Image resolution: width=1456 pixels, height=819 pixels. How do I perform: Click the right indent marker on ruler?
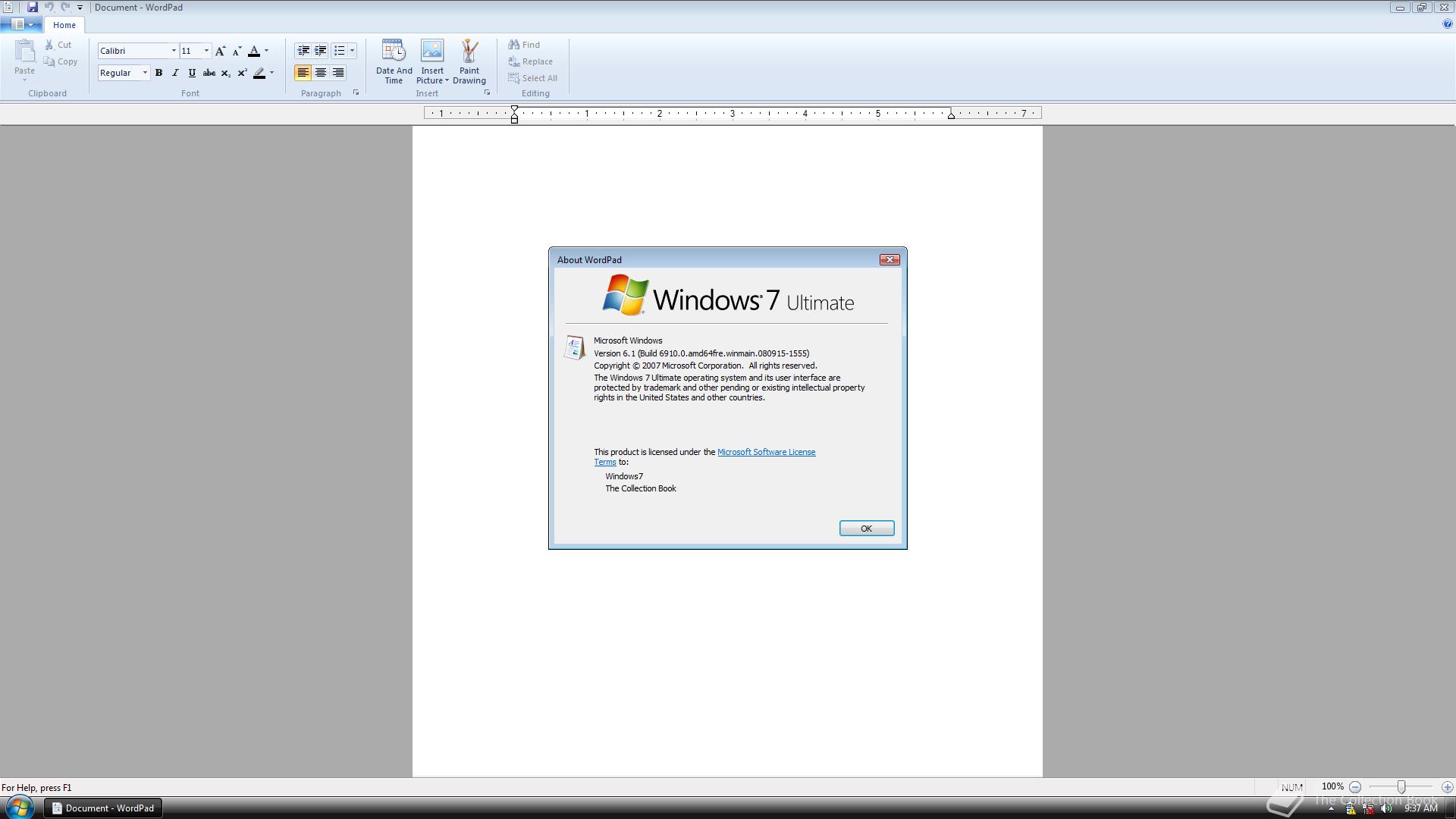pos(951,115)
